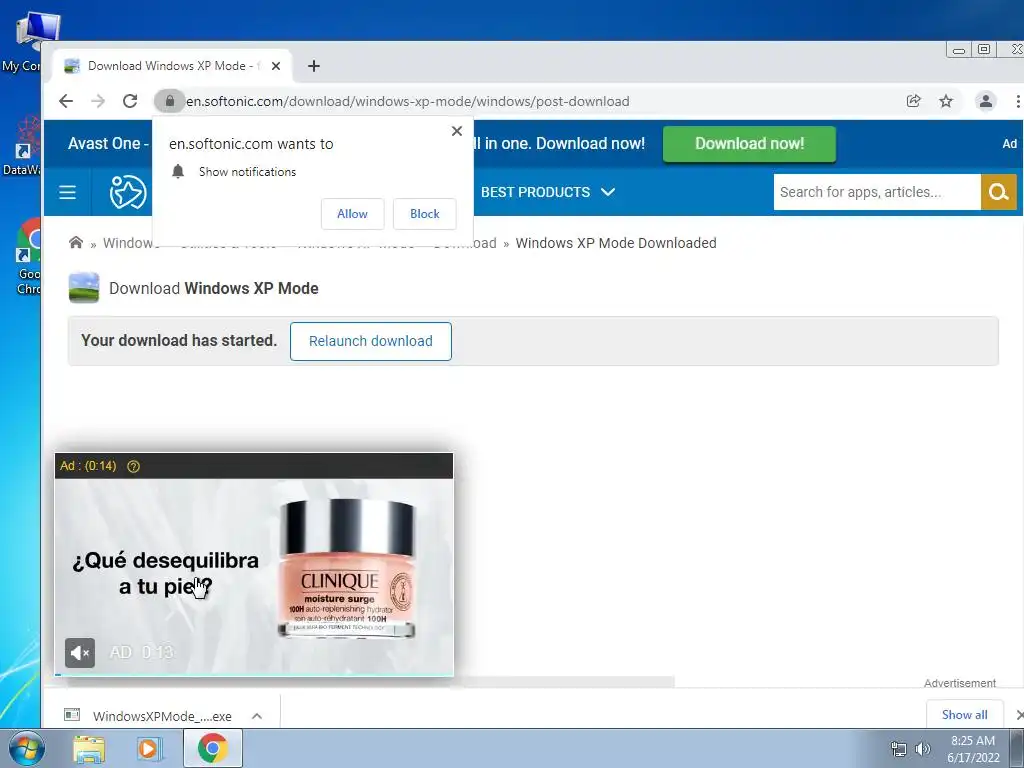Click the Windows XP Mode Downloaded breadcrumb
The height and width of the screenshot is (768, 1024).
tap(616, 243)
